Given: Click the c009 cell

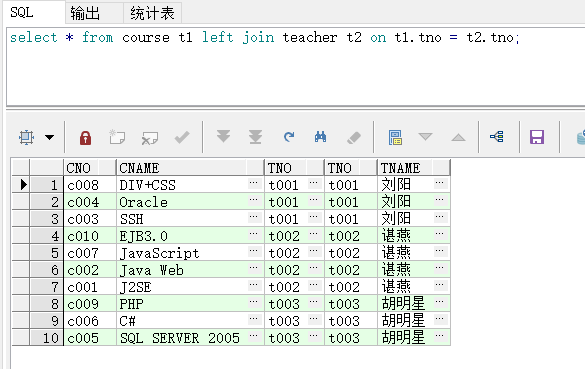Looking at the screenshot, I should coord(90,304).
